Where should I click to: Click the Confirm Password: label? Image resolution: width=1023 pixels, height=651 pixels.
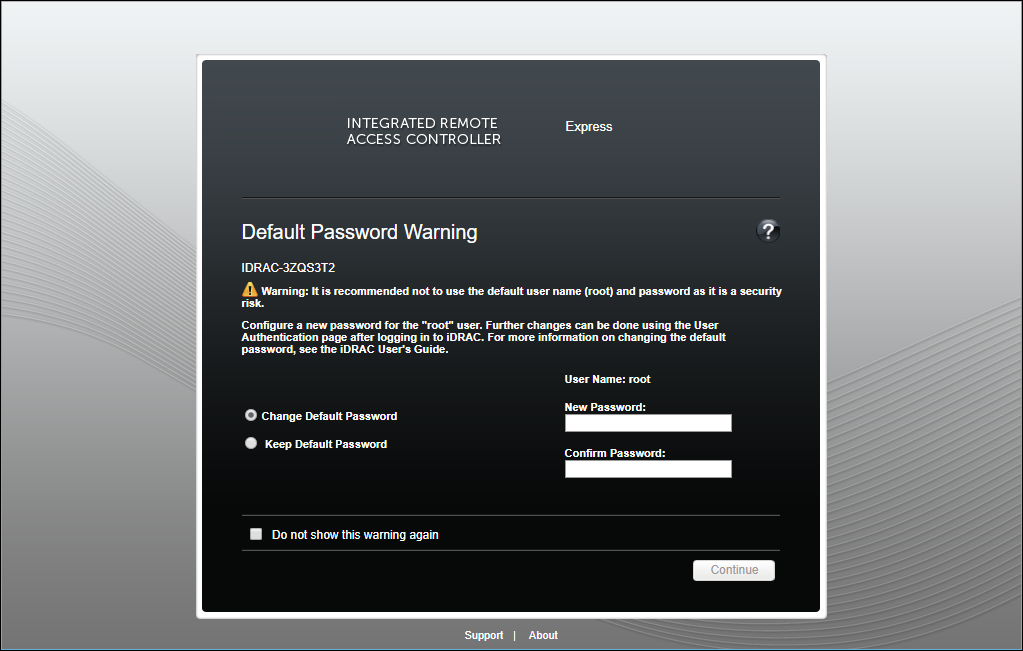615,453
